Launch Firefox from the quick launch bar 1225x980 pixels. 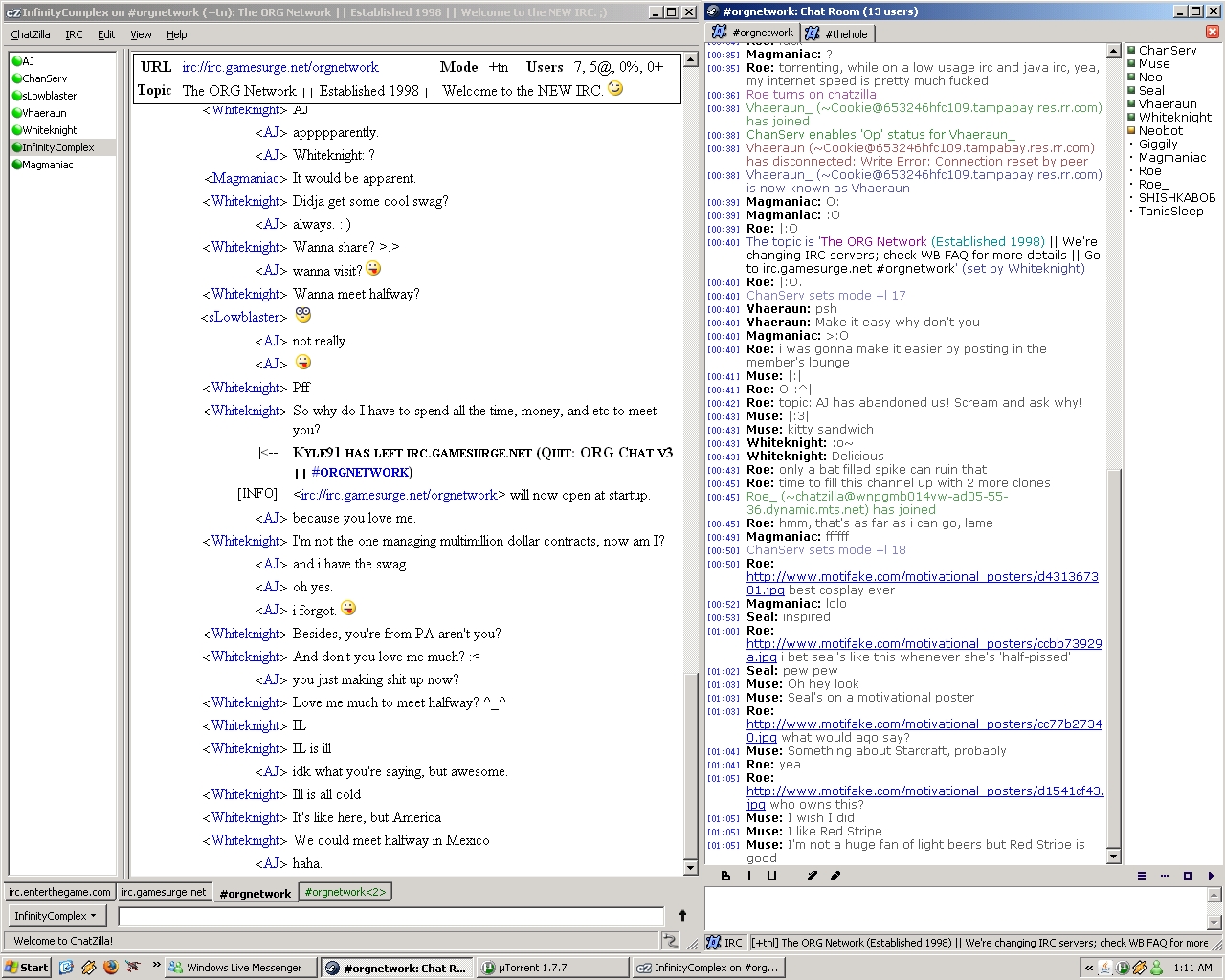point(111,968)
